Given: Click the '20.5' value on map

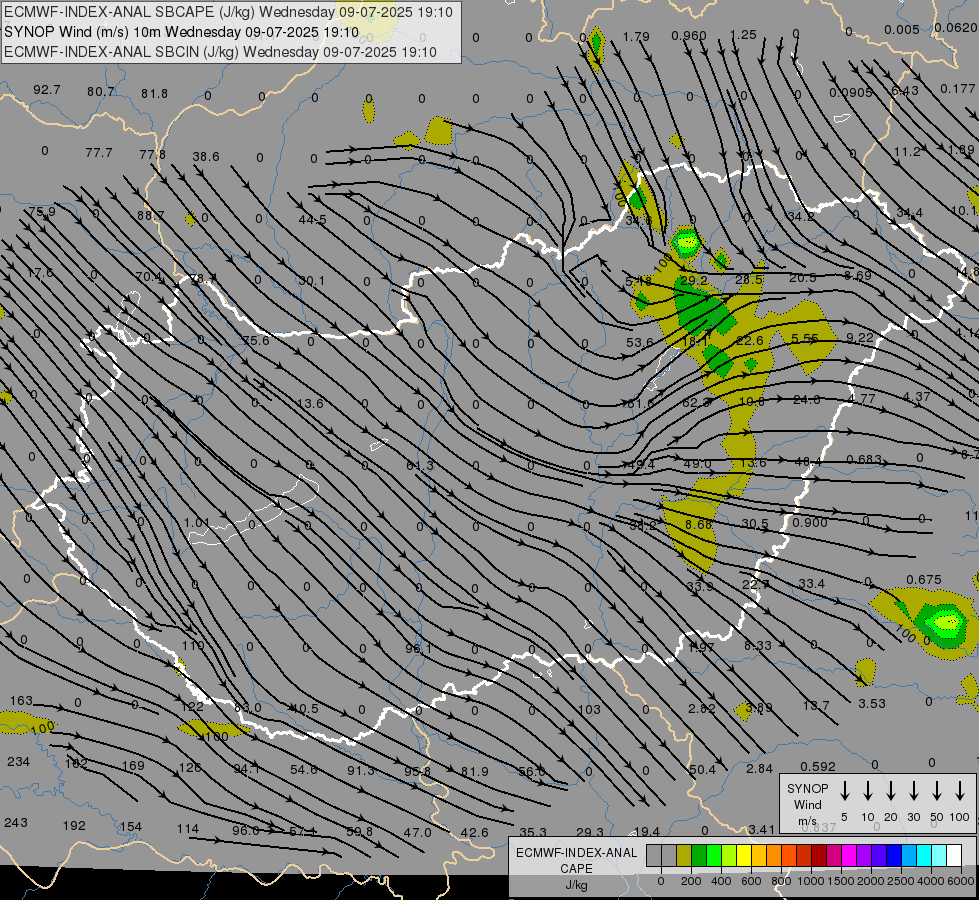Looking at the screenshot, I should point(803,277).
